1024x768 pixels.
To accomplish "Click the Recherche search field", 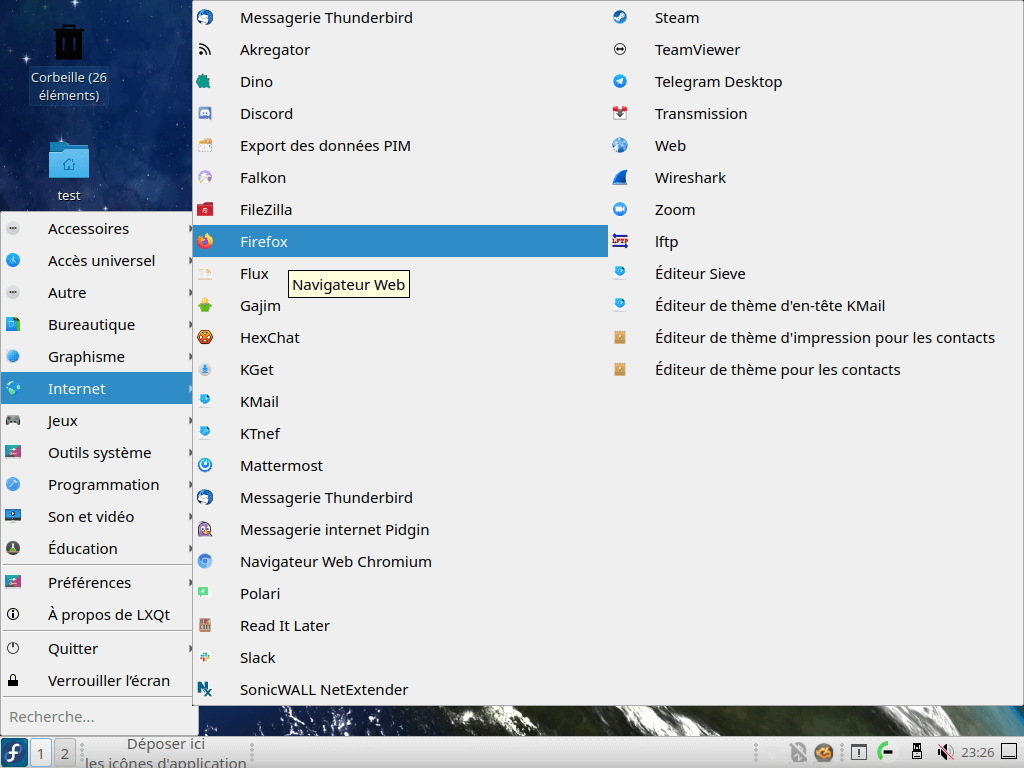I will (x=98, y=717).
